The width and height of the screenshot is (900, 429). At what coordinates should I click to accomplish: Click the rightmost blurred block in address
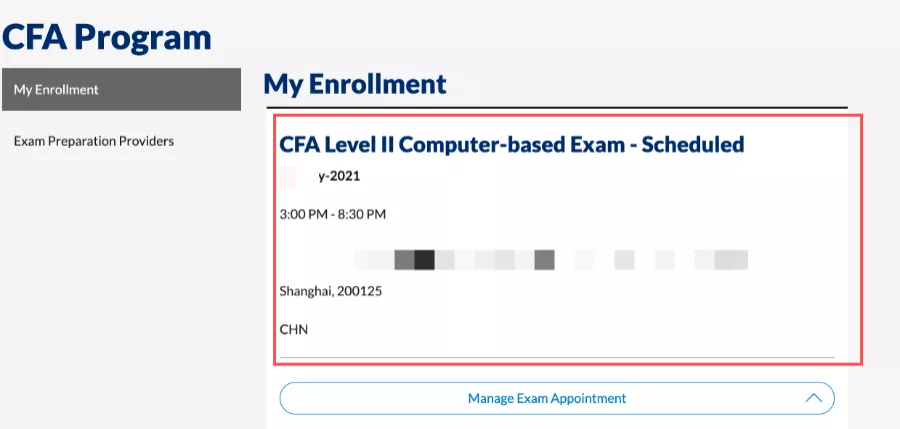(731, 260)
